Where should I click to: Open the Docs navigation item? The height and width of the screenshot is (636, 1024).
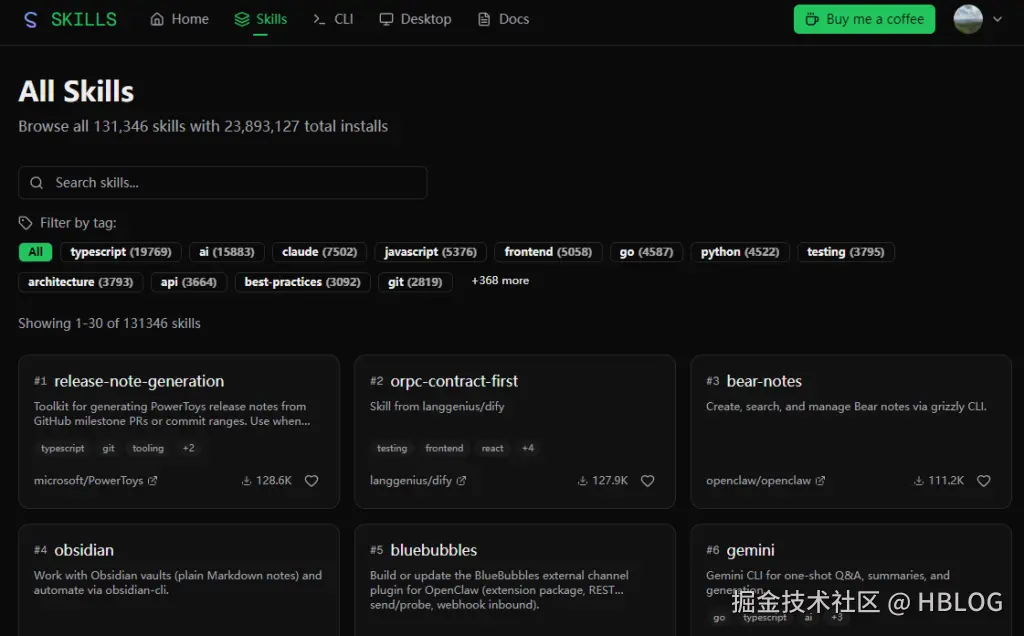click(x=503, y=19)
